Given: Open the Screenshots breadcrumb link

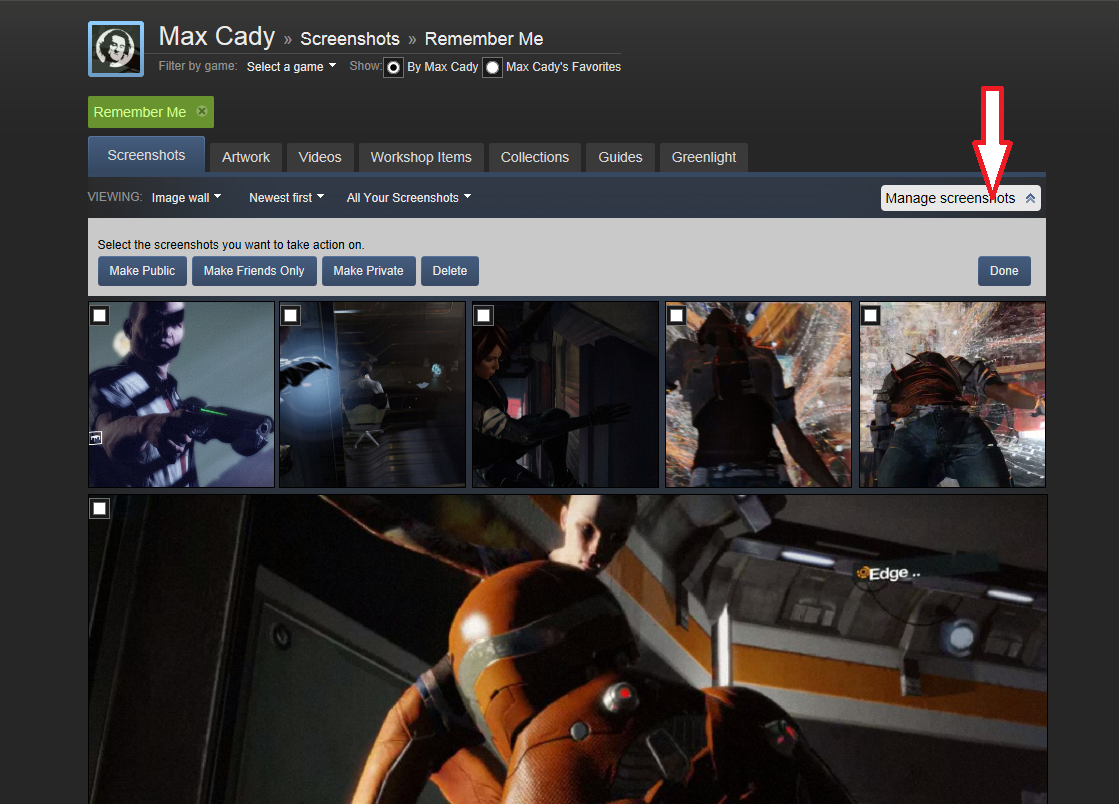Looking at the screenshot, I should point(350,39).
